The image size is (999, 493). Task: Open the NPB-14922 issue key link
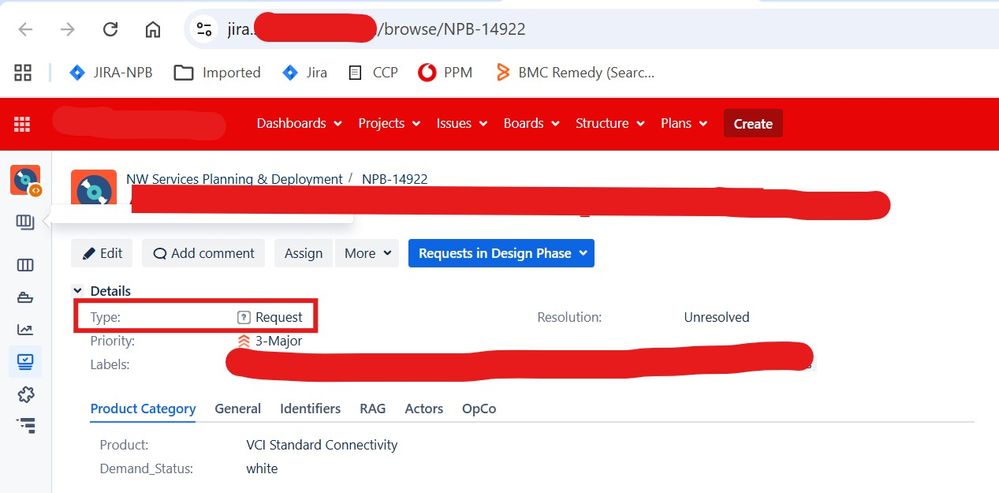click(x=394, y=179)
